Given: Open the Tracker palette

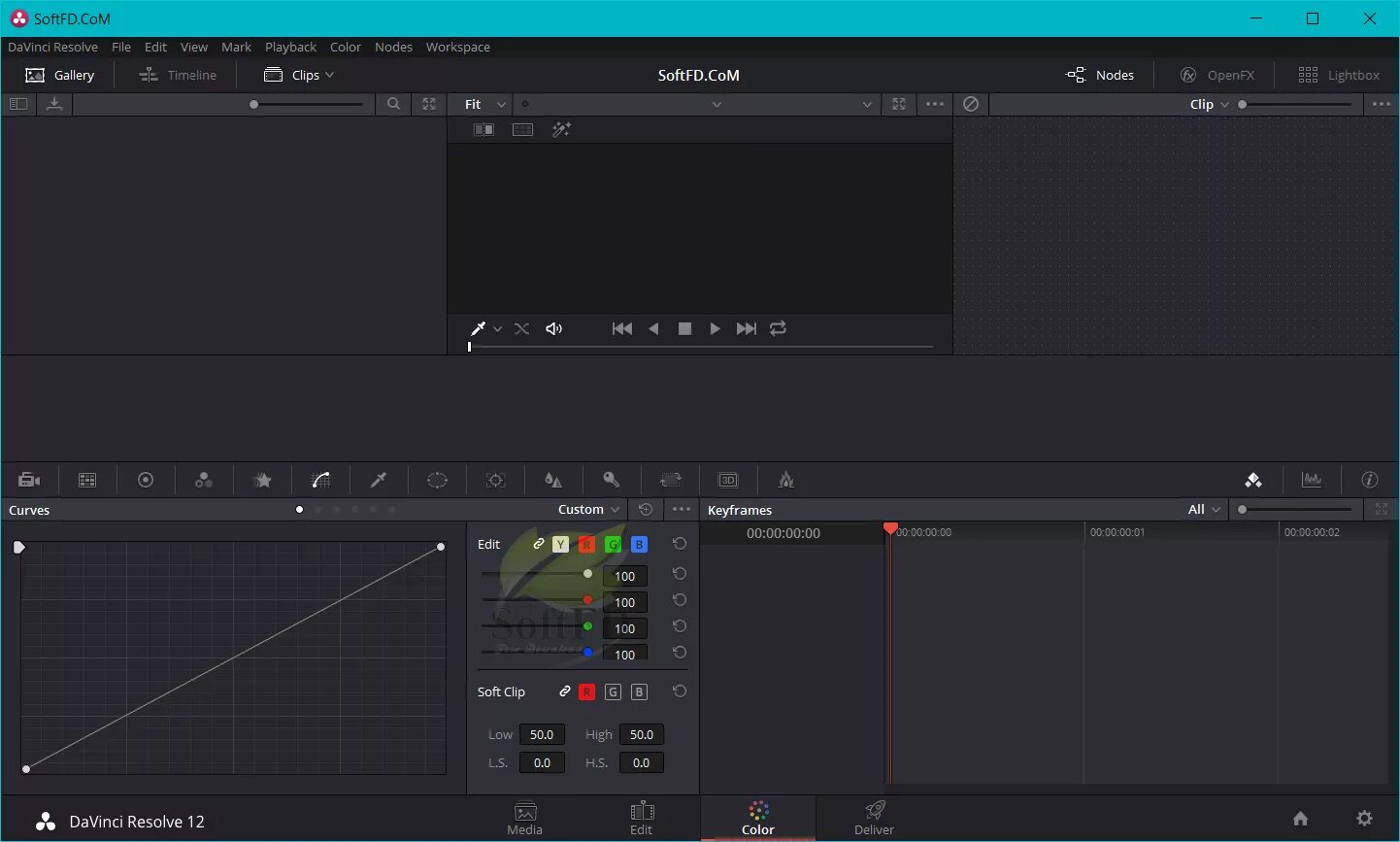Looking at the screenshot, I should point(495,480).
